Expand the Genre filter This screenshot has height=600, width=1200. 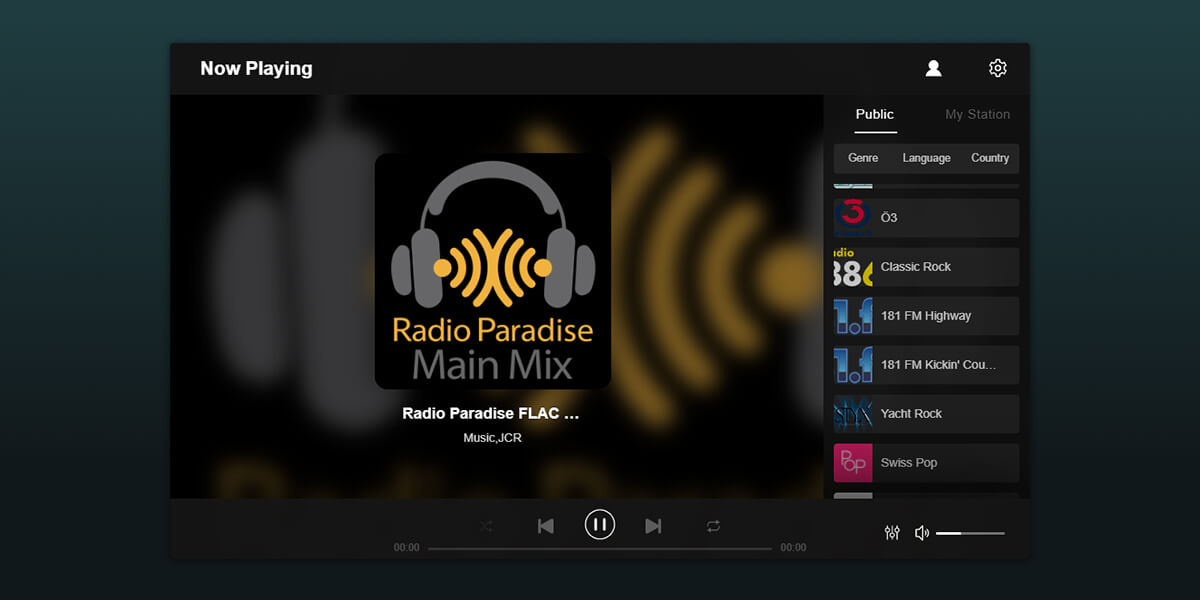pyautogui.click(x=863, y=158)
